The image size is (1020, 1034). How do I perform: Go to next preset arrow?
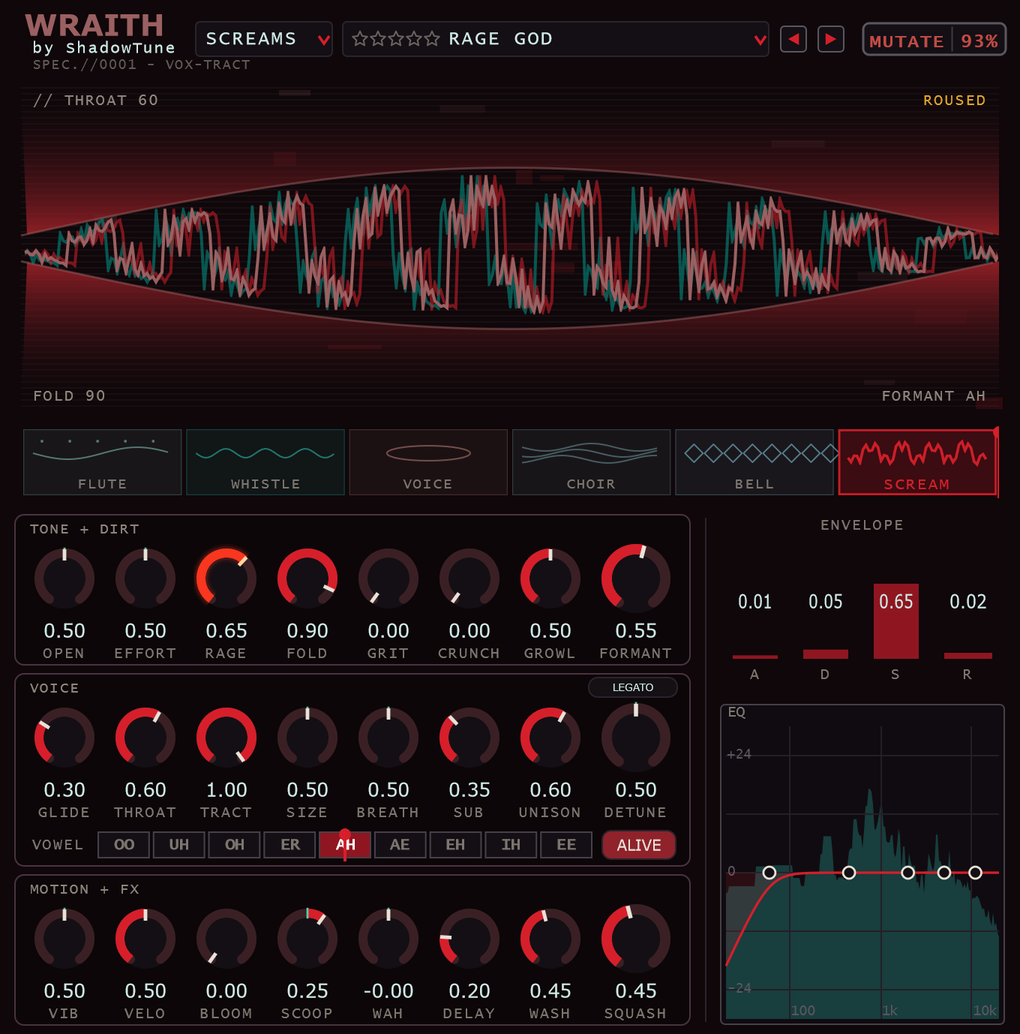831,40
